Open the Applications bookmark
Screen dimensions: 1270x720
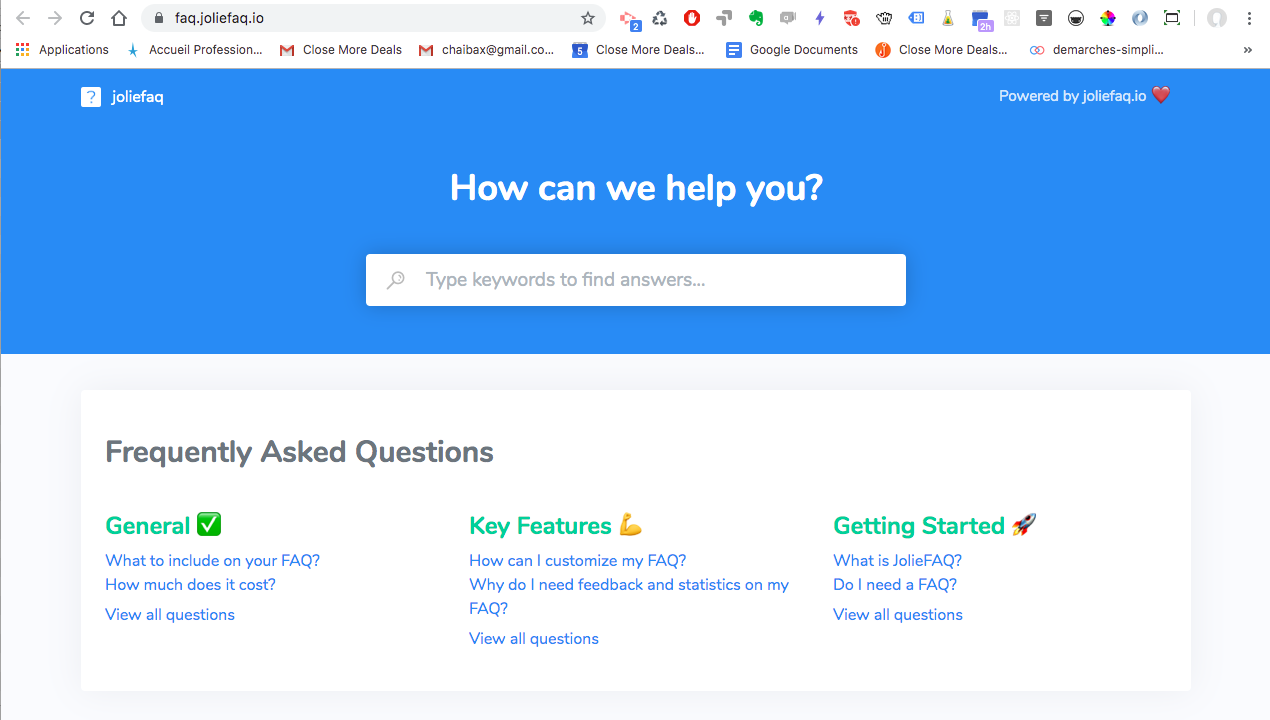click(62, 50)
